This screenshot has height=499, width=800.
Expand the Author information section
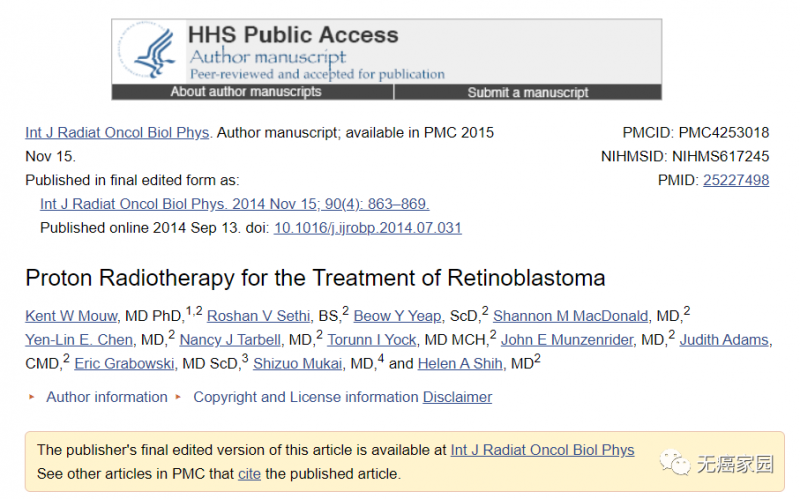click(x=106, y=397)
